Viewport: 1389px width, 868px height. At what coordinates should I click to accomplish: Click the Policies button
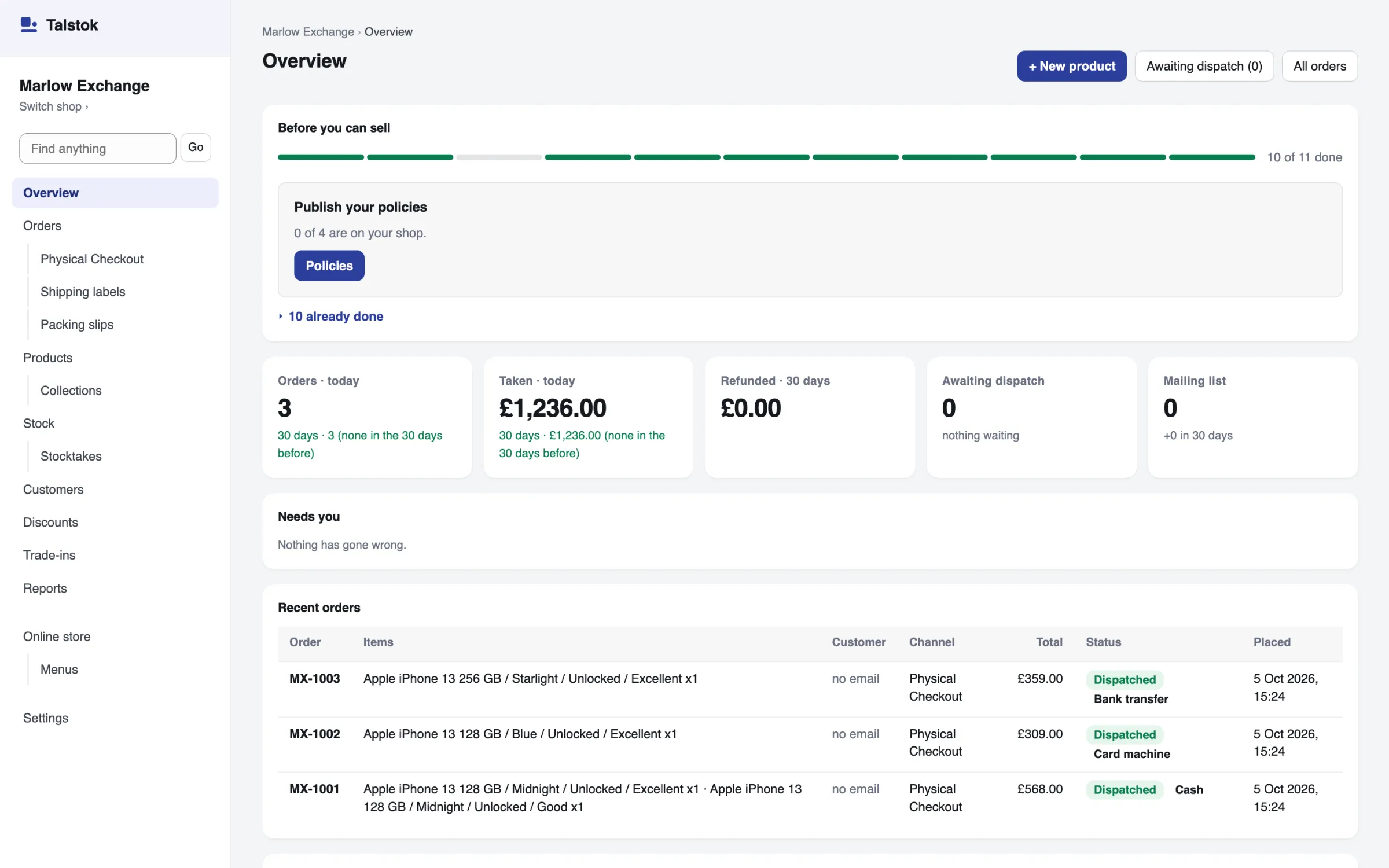click(329, 266)
